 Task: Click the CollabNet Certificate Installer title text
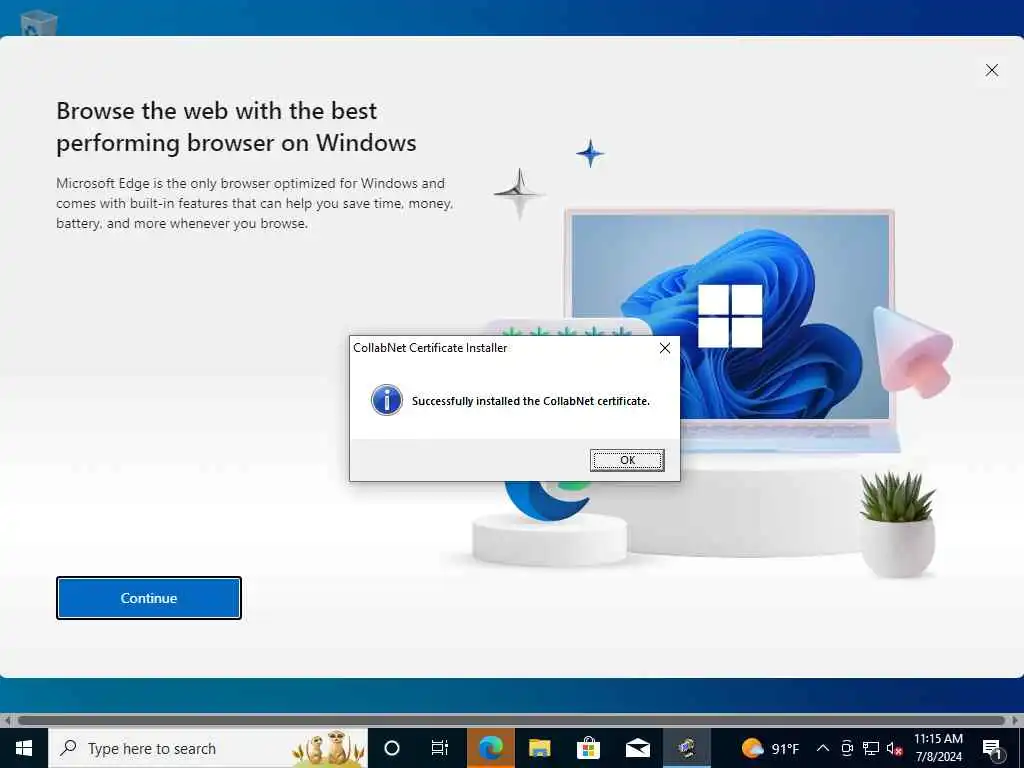(430, 348)
